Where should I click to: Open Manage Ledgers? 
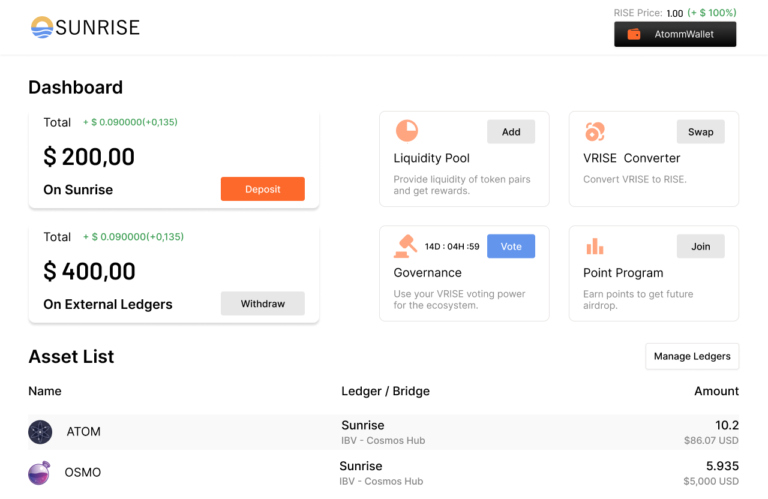[x=692, y=356]
